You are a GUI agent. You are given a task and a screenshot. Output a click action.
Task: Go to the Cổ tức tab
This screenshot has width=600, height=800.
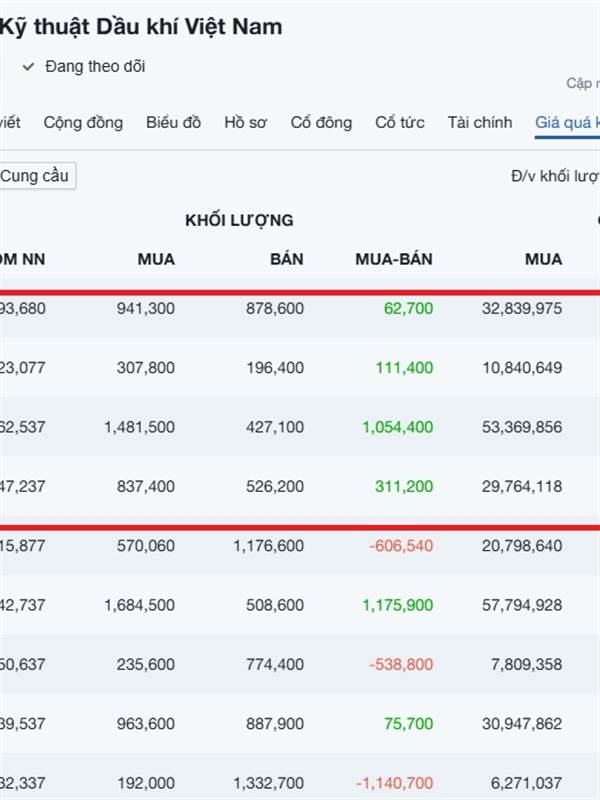399,122
